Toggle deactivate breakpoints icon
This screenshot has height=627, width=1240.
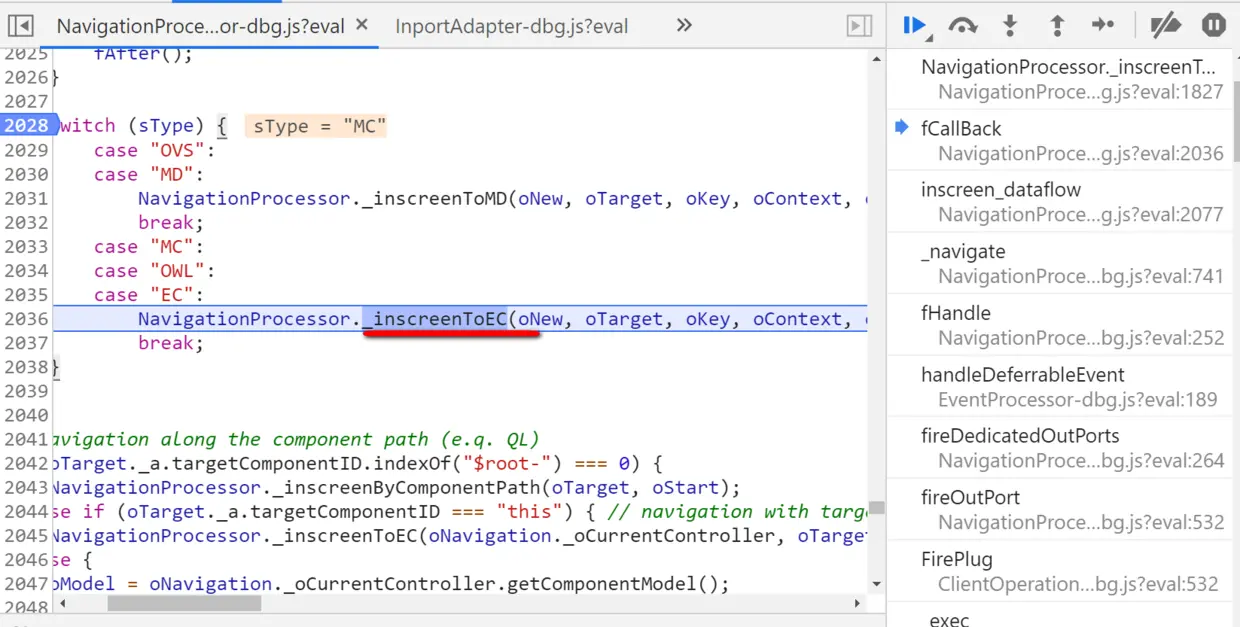coord(1165,26)
